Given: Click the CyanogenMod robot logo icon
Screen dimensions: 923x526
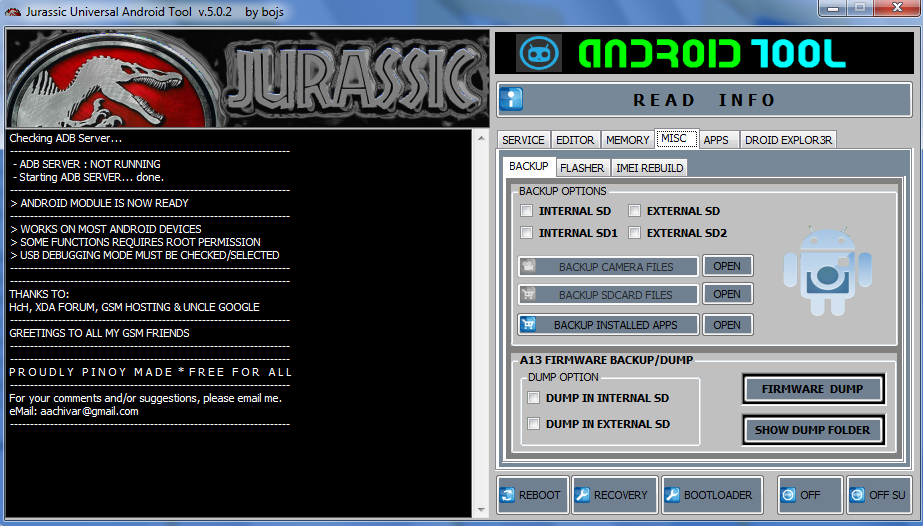Looking at the screenshot, I should pos(539,53).
